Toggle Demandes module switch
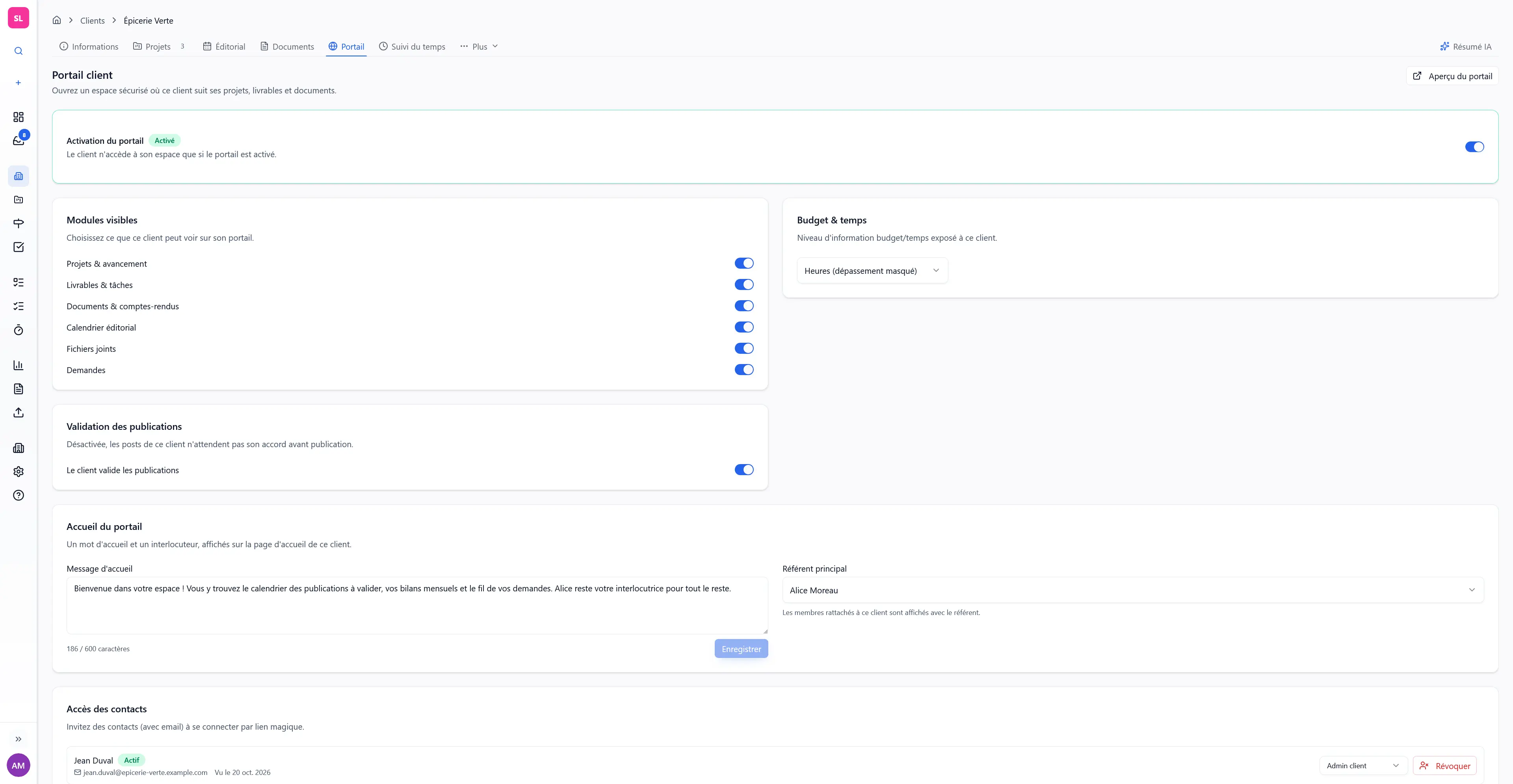 click(743, 370)
